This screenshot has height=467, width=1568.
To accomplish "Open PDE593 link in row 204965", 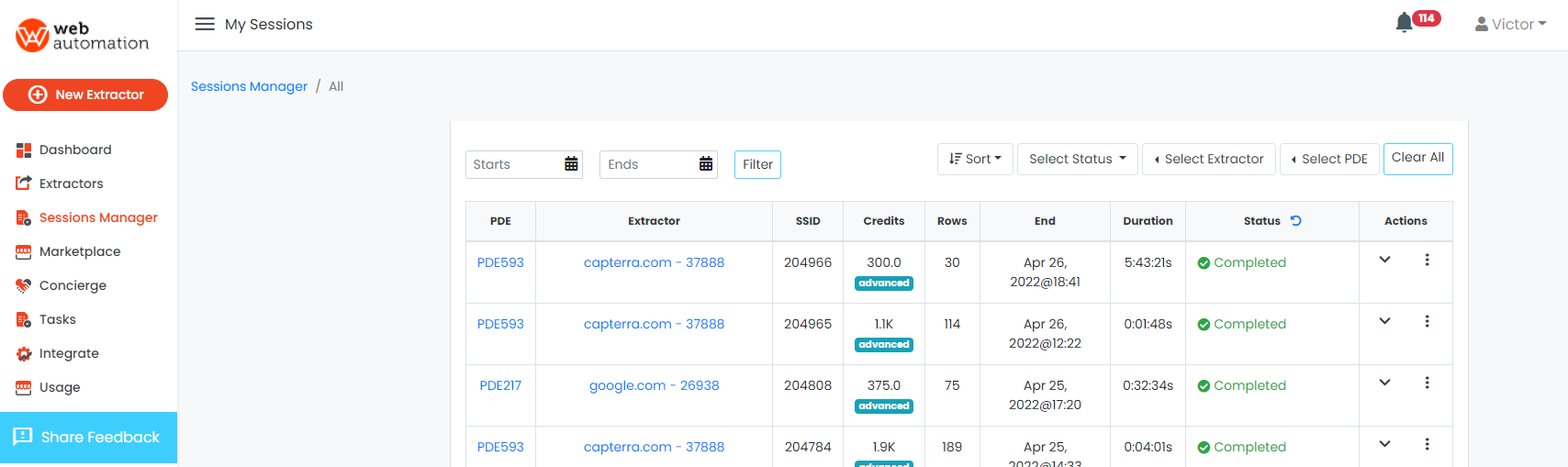I will 500,324.
